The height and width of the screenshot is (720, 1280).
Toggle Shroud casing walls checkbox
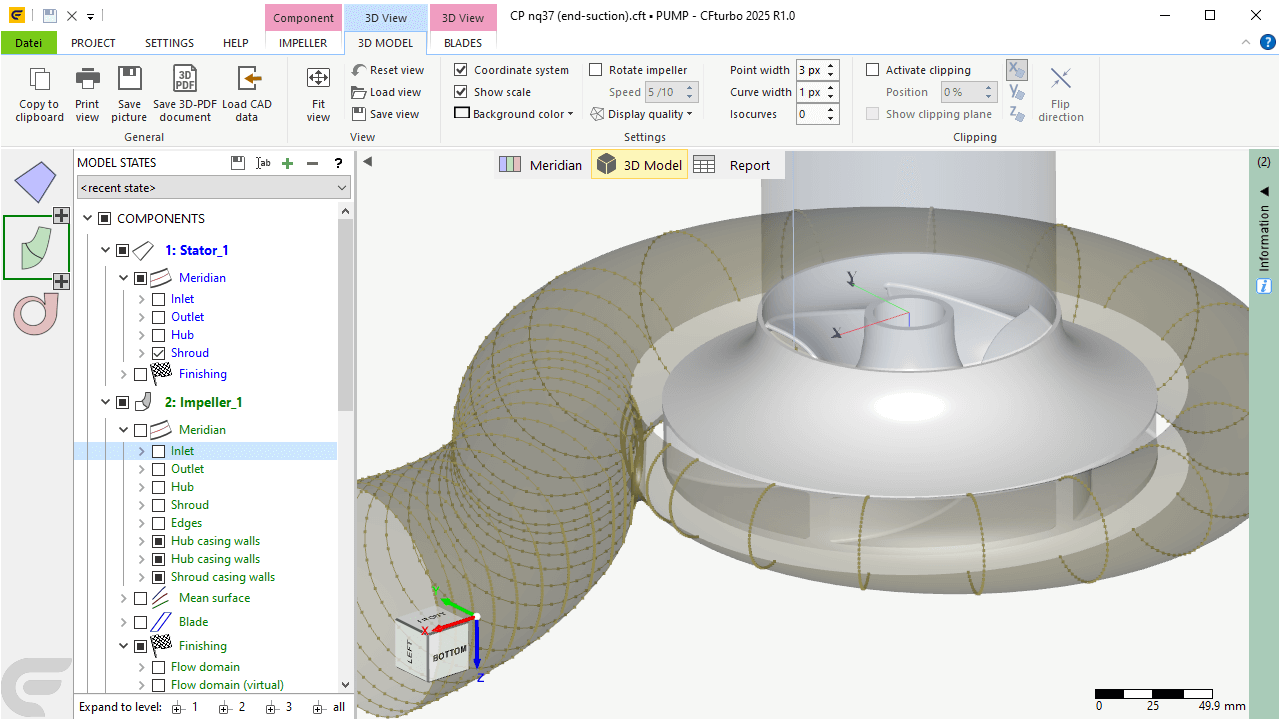pyautogui.click(x=158, y=577)
